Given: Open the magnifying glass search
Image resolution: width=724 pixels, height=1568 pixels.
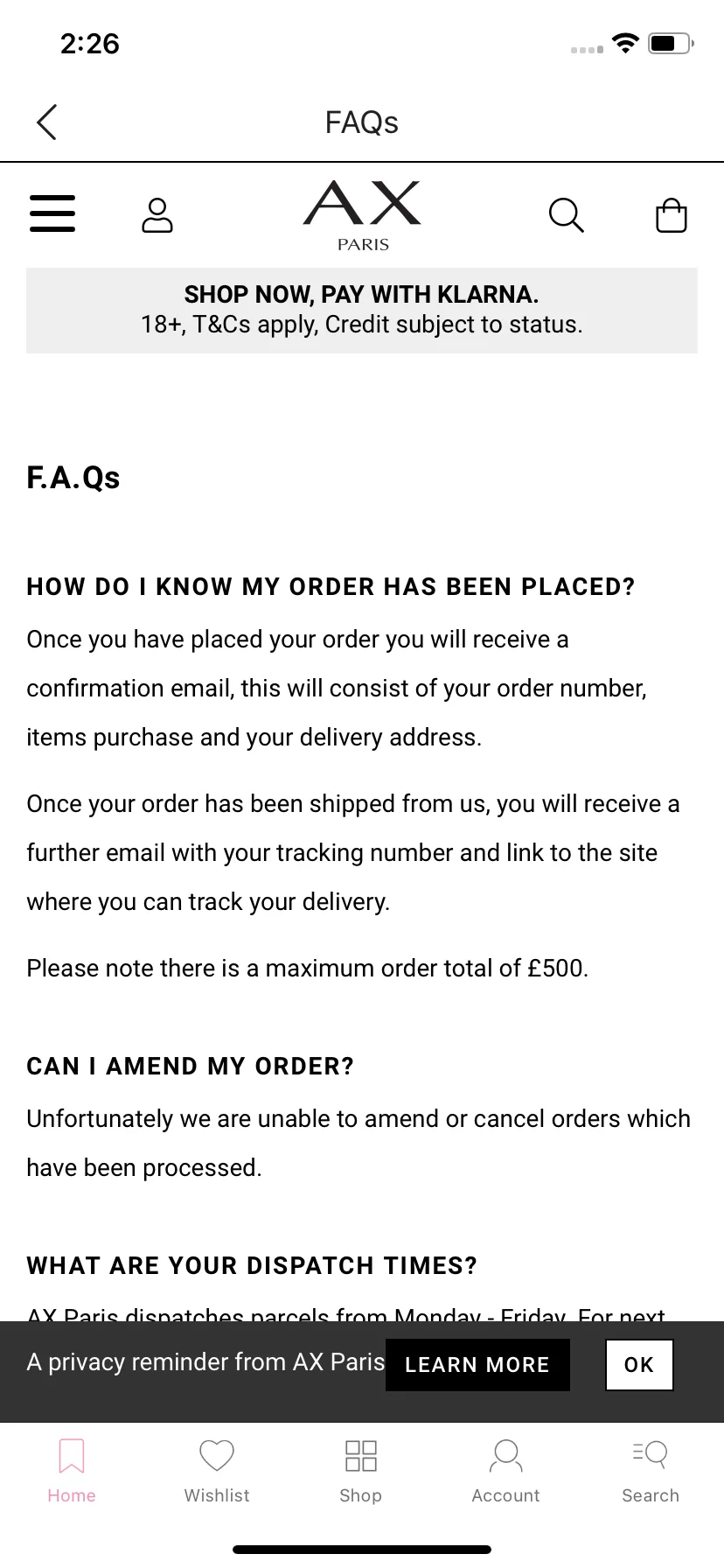Looking at the screenshot, I should [x=566, y=215].
